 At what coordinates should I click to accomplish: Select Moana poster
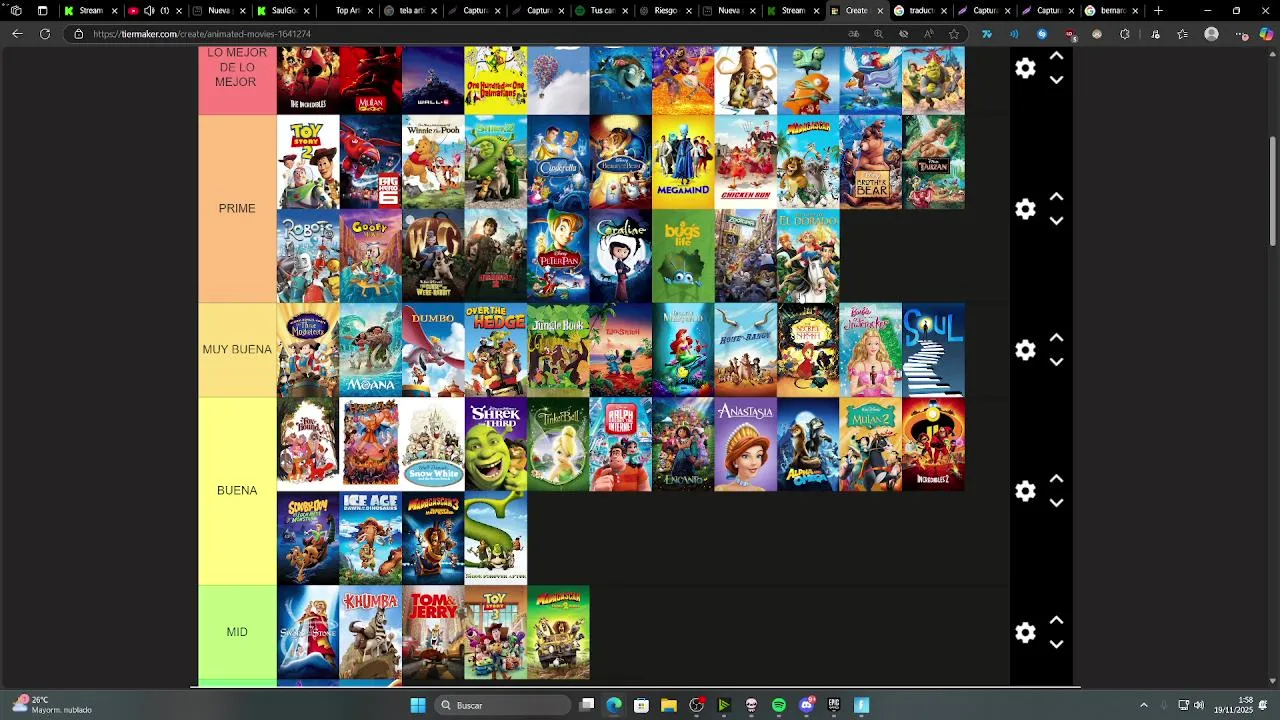[370, 350]
